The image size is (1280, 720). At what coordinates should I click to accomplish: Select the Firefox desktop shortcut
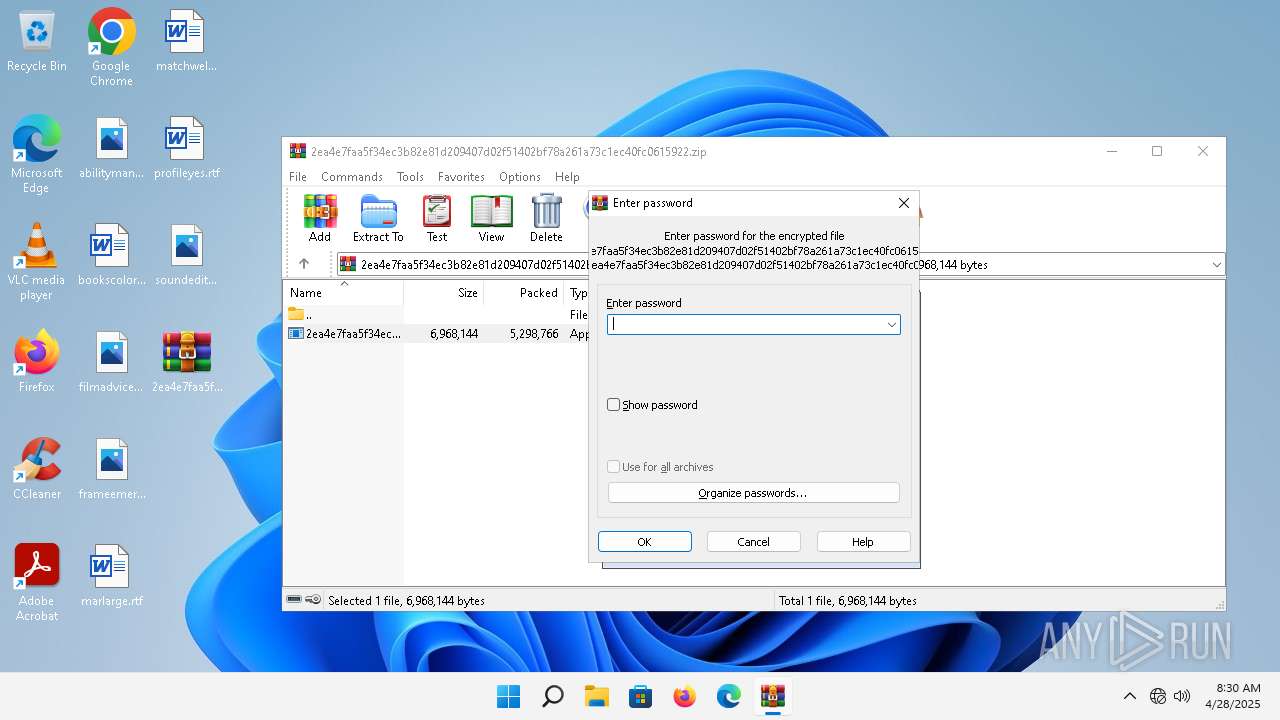pyautogui.click(x=37, y=362)
